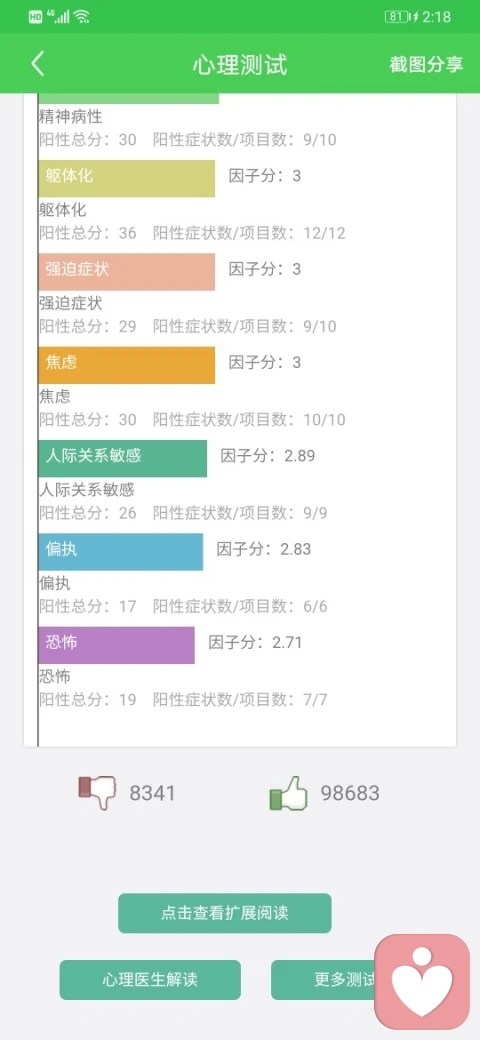Tap the like count 98683

(350, 793)
